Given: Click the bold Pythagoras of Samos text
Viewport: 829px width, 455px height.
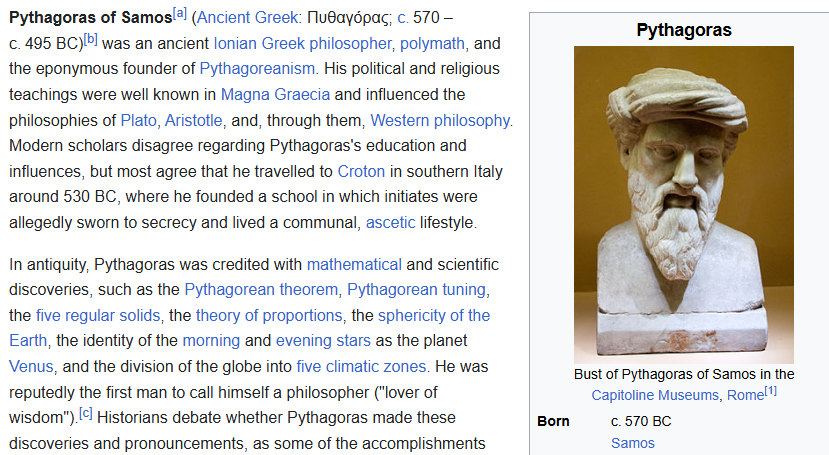Looking at the screenshot, I should [x=90, y=17].
